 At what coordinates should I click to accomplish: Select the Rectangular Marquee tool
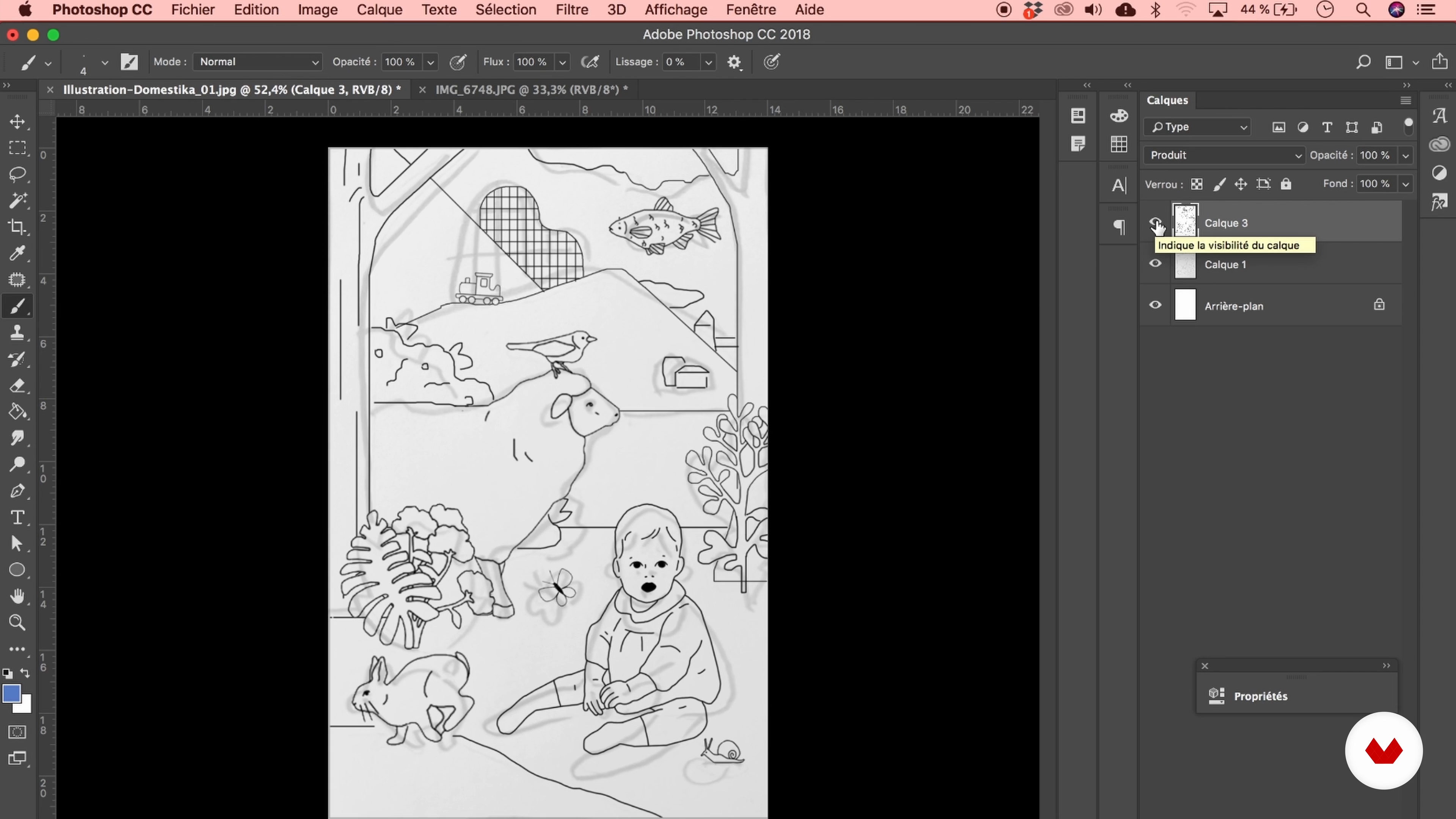(17, 147)
